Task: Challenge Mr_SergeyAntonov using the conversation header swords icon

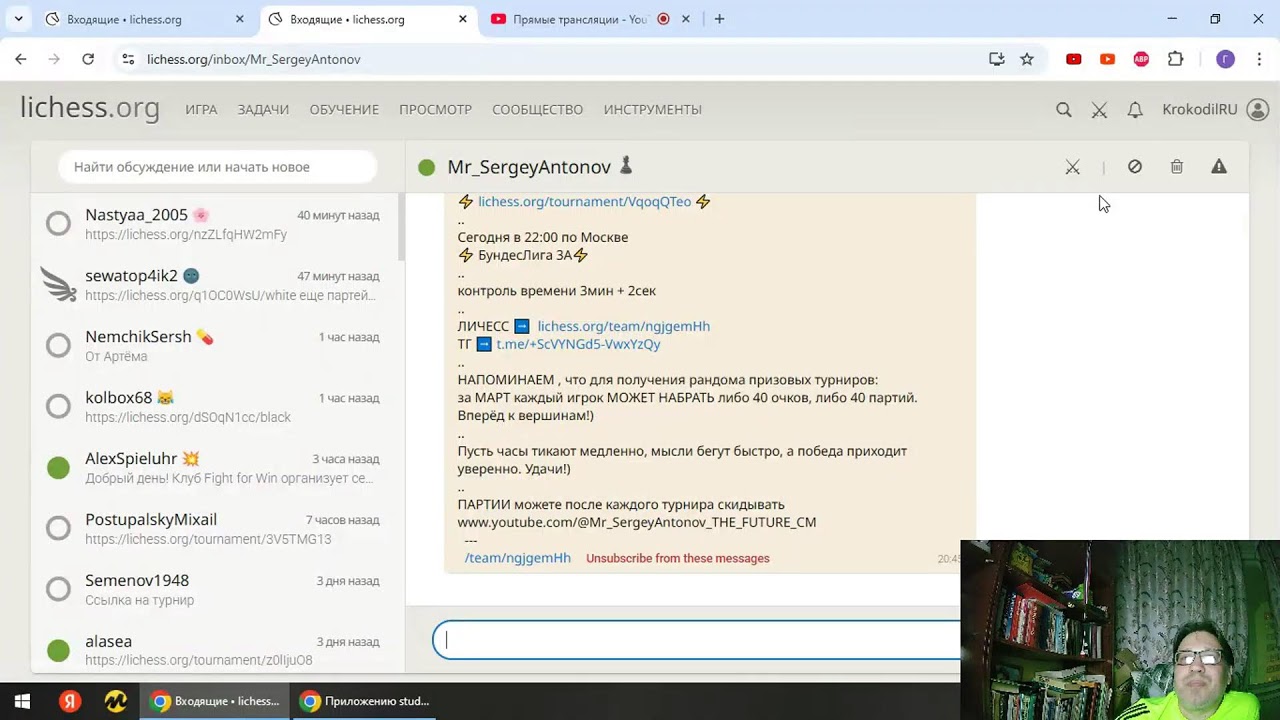Action: point(1073,167)
